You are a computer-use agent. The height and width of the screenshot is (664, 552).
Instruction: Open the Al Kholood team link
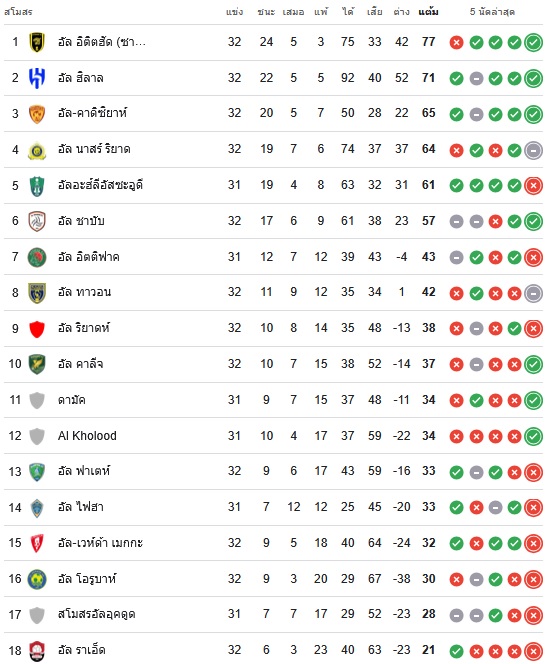(x=87, y=436)
